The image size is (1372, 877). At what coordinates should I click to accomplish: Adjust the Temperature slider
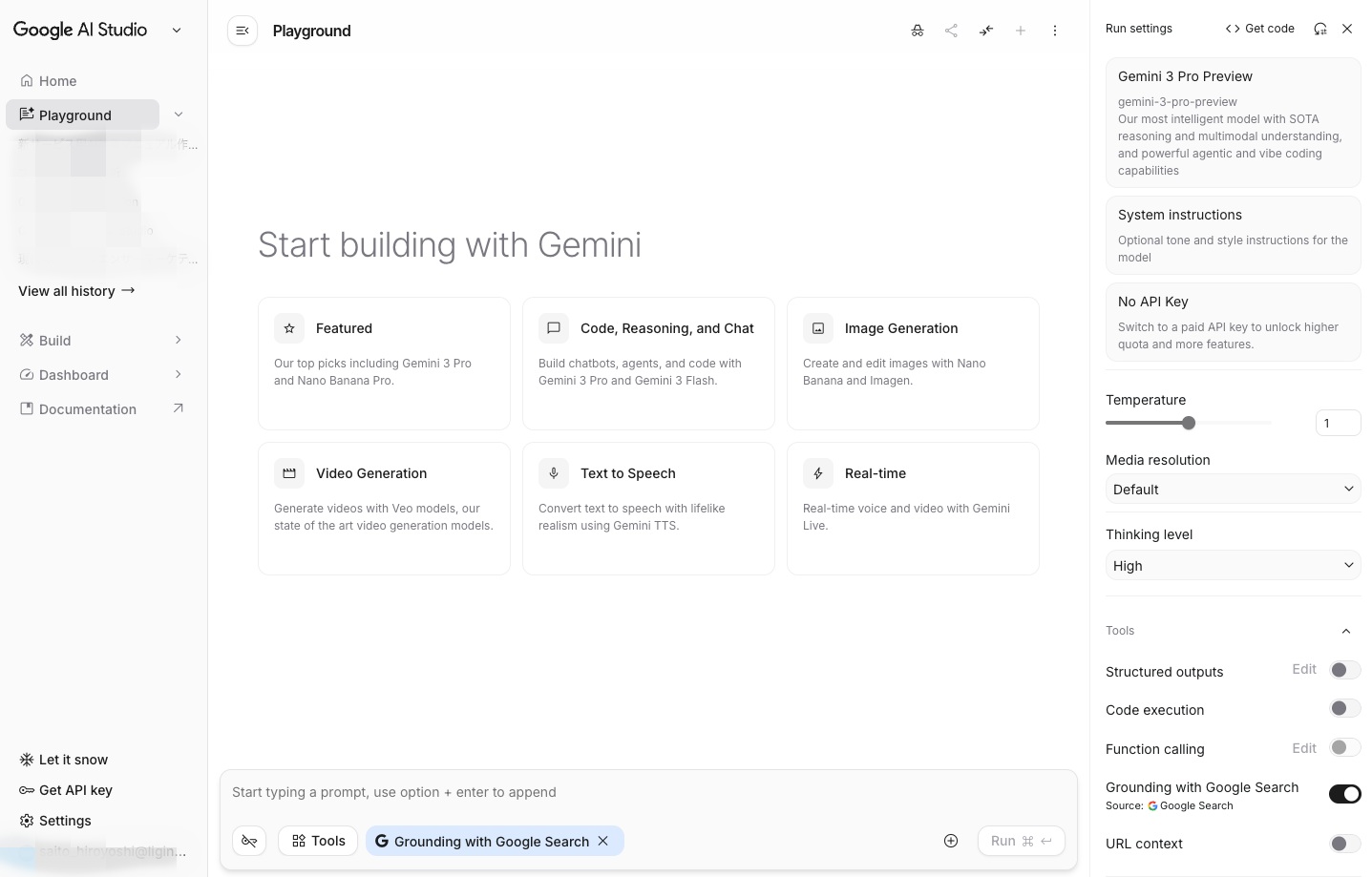pyautogui.click(x=1188, y=422)
